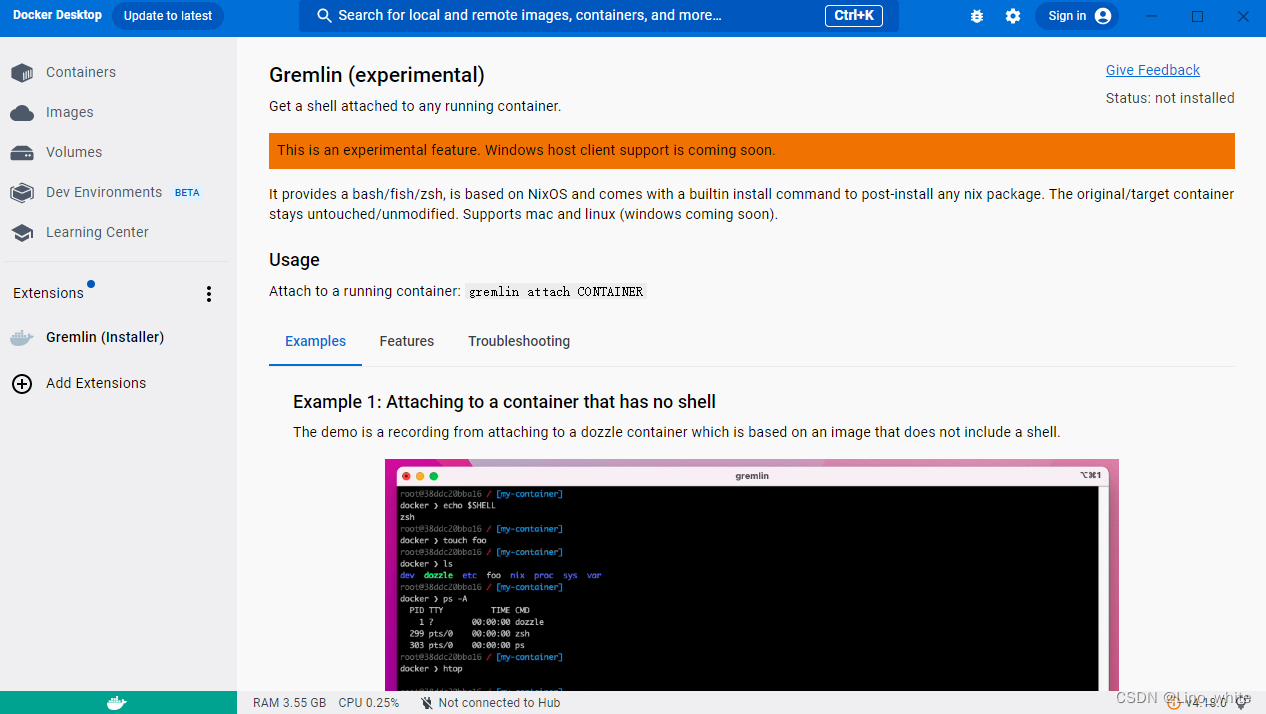This screenshot has height=714, width=1266.
Task: Switch to the Features tab
Action: 406,341
